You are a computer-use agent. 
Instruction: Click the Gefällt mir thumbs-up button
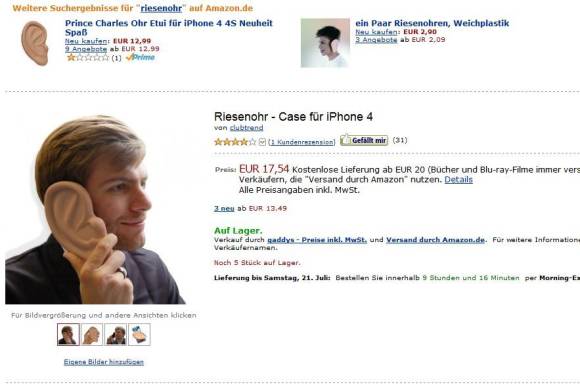tap(364, 140)
